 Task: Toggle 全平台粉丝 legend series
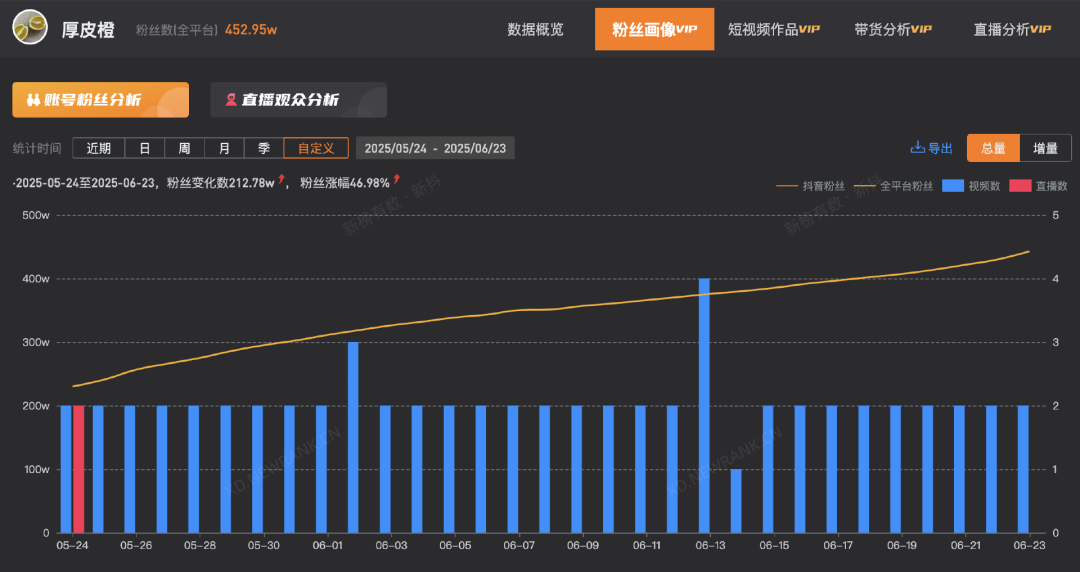pyautogui.click(x=894, y=186)
